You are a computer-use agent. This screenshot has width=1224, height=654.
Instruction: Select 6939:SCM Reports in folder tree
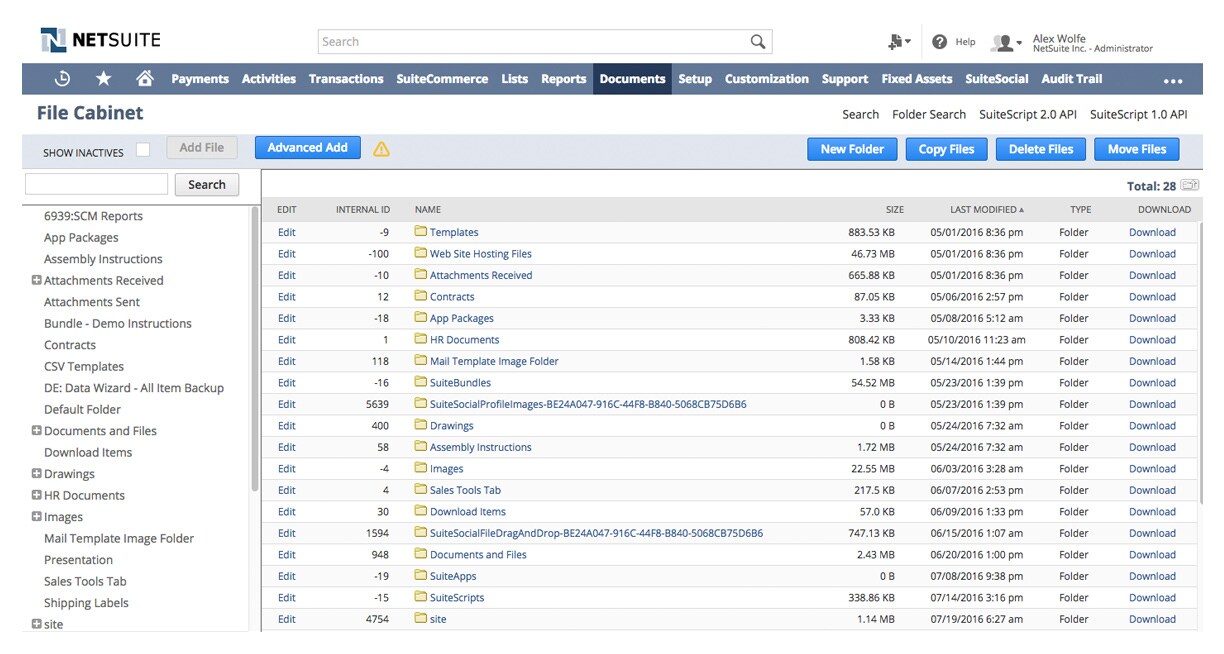[93, 216]
